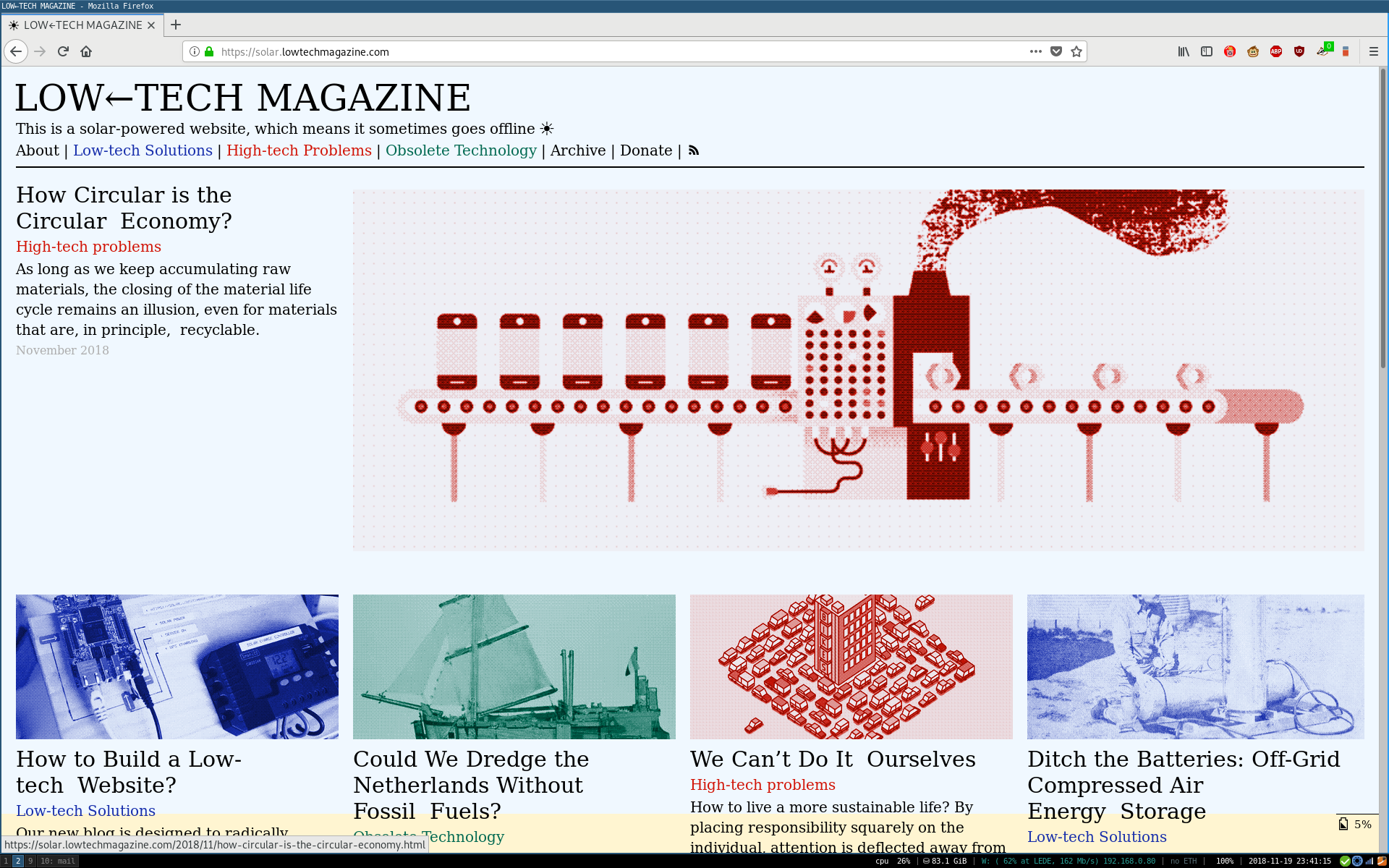1389x868 pixels.
Task: Open the red cars article thumbnail
Action: coord(851,666)
